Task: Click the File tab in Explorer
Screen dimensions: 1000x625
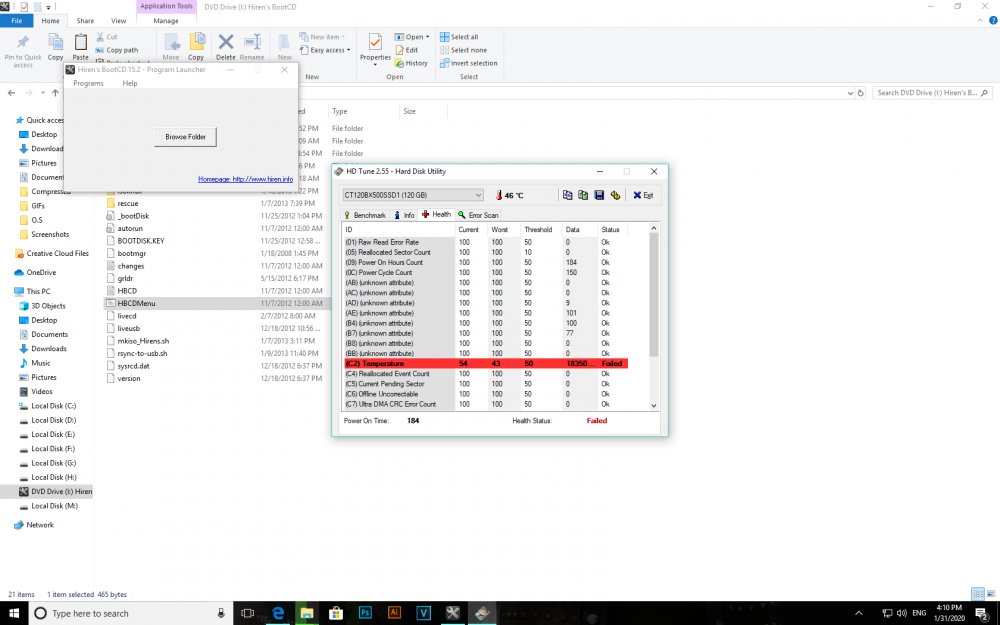Action: pos(17,20)
